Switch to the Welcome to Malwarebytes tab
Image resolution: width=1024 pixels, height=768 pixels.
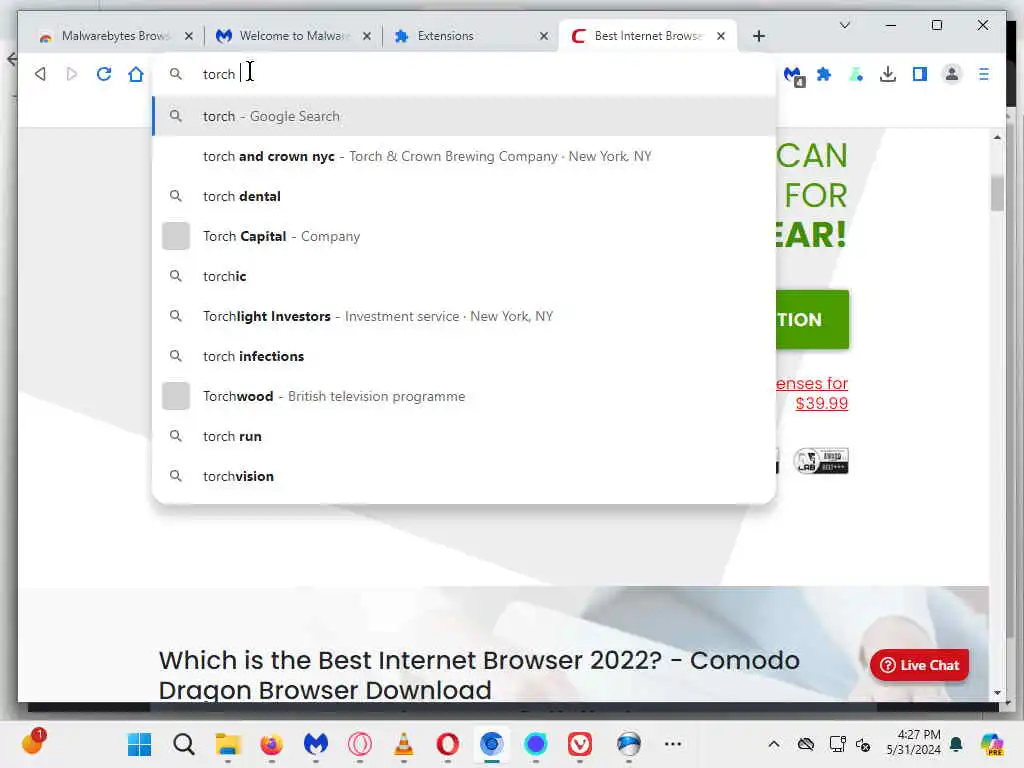pyautogui.click(x=295, y=36)
